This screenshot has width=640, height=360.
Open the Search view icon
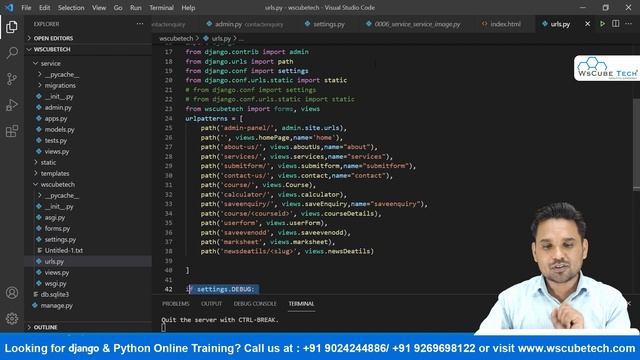click(12, 53)
